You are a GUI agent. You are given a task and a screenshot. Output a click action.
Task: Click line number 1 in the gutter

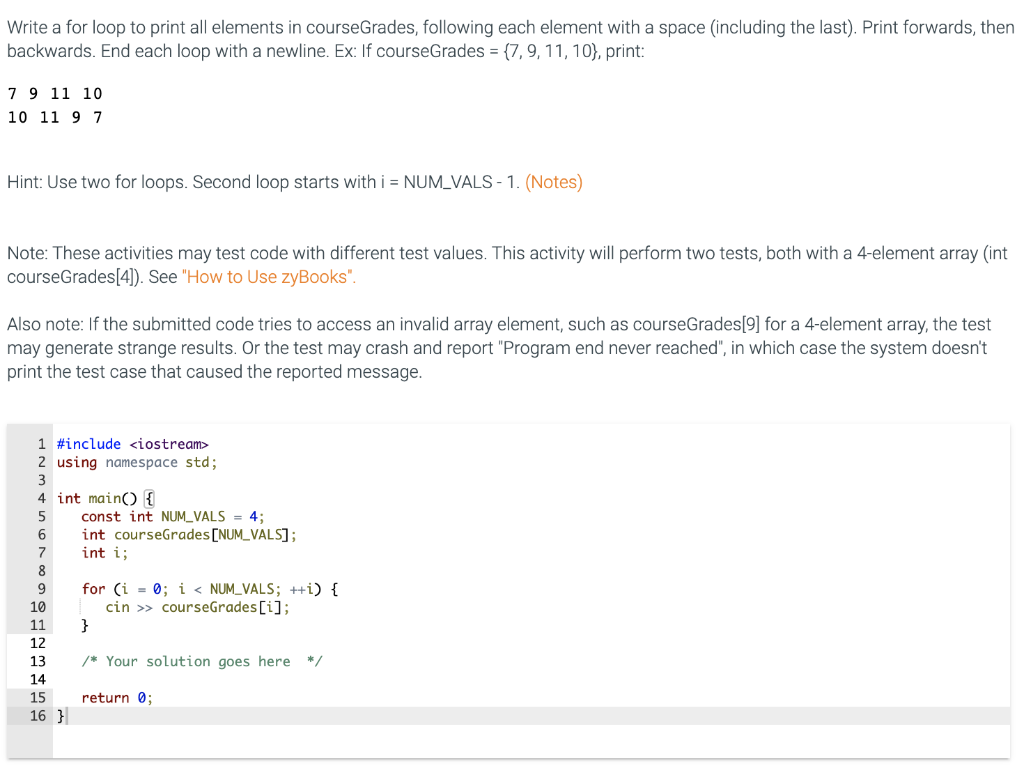point(41,443)
